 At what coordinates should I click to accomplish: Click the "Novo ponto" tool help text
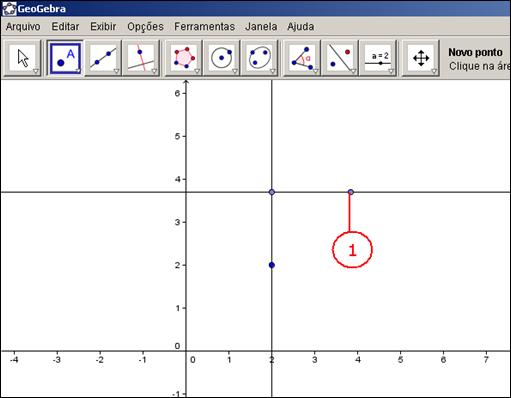click(x=475, y=52)
